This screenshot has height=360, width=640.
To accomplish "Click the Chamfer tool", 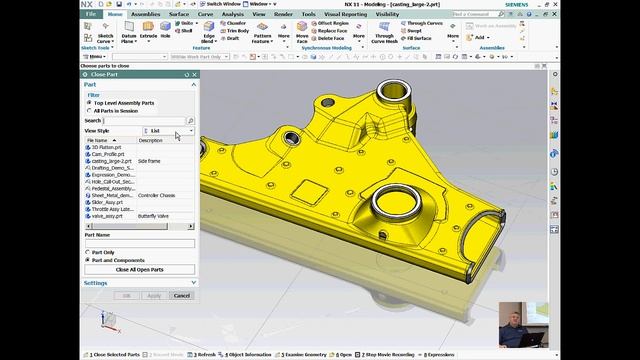I will (x=233, y=23).
